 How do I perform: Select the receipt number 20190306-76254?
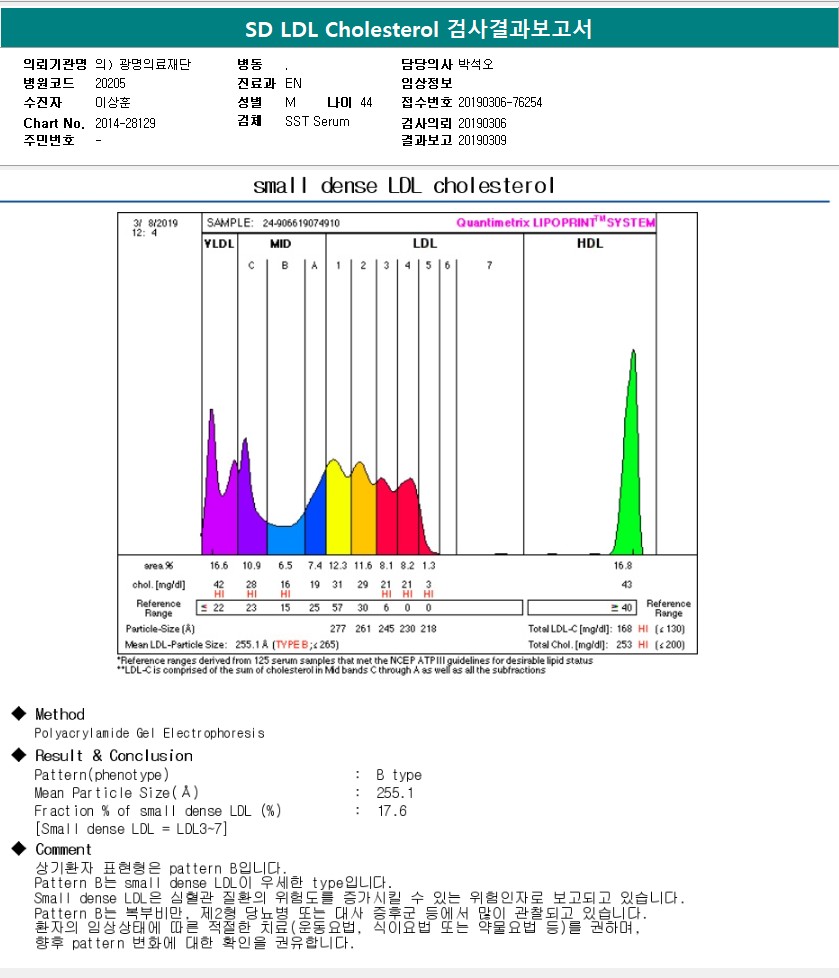pos(500,102)
